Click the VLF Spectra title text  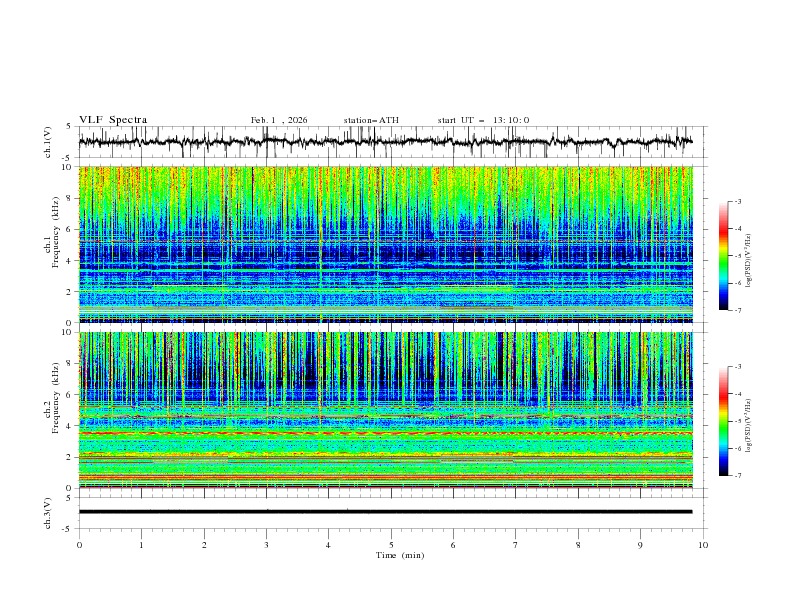pyautogui.click(x=113, y=120)
